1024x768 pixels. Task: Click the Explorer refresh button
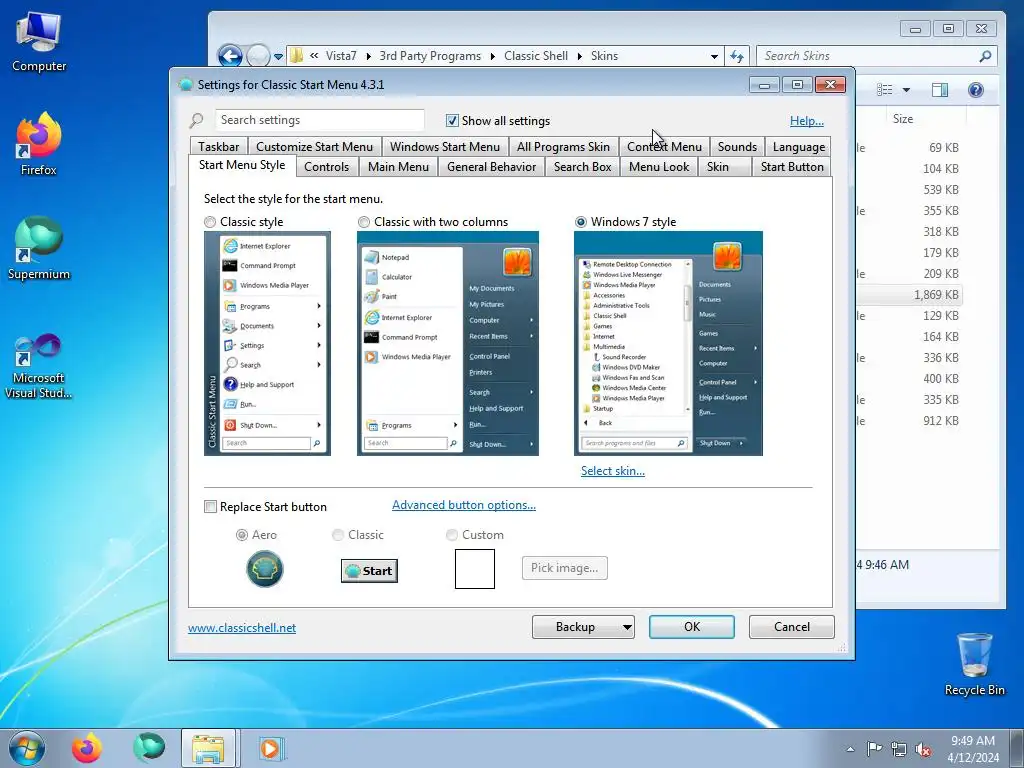(x=737, y=56)
